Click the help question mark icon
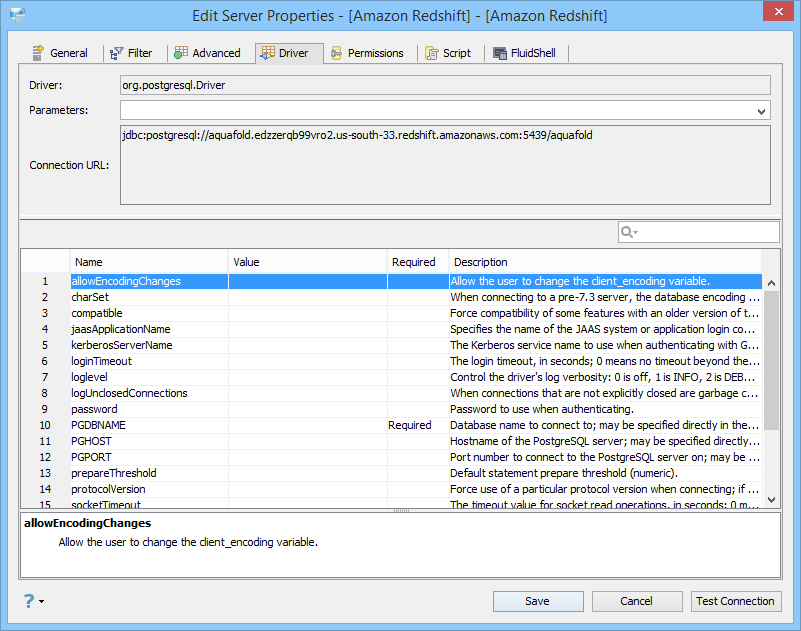Image resolution: width=801 pixels, height=631 pixels. point(29,601)
